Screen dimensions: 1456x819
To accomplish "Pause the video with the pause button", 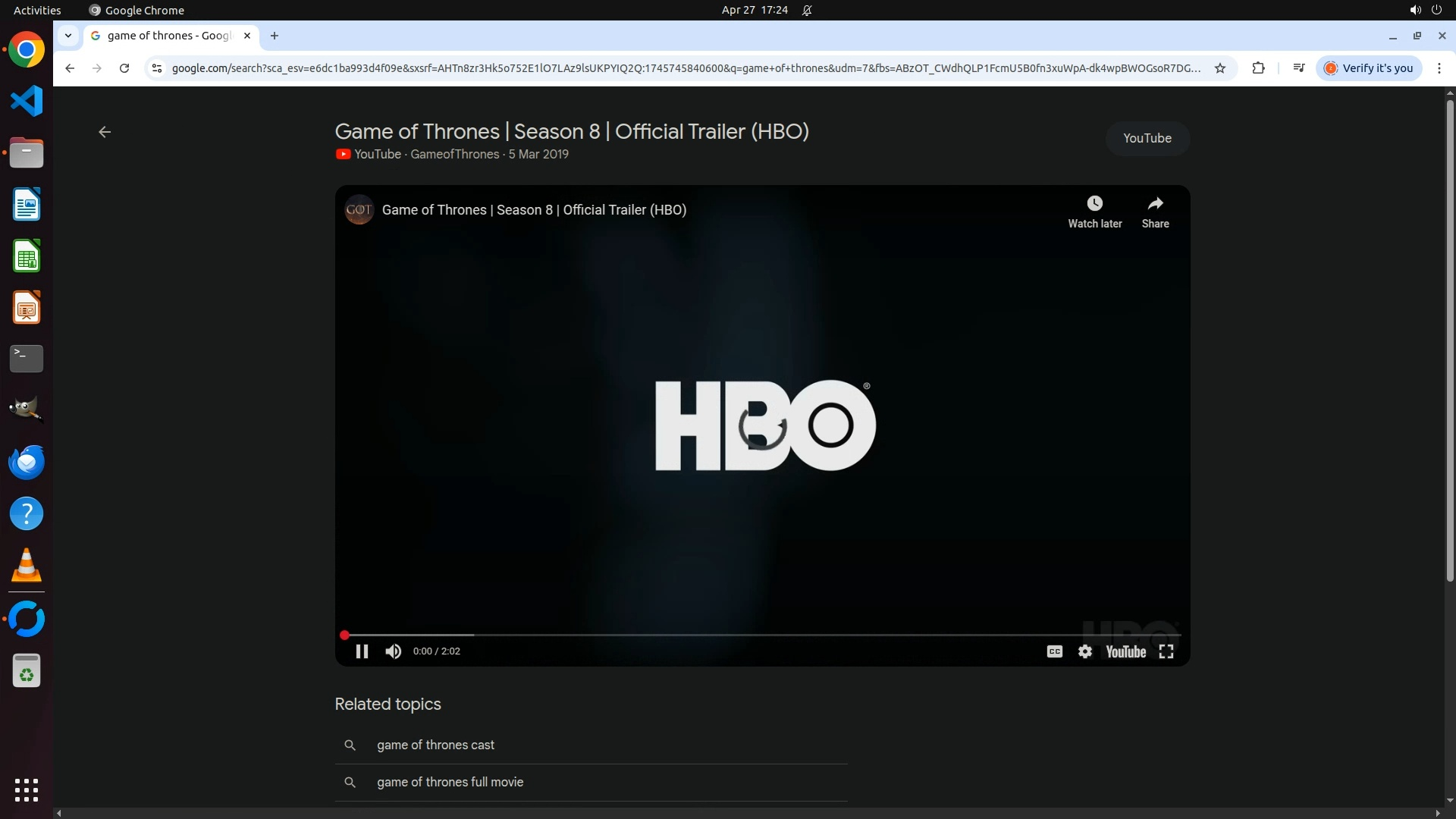I will click(x=362, y=651).
